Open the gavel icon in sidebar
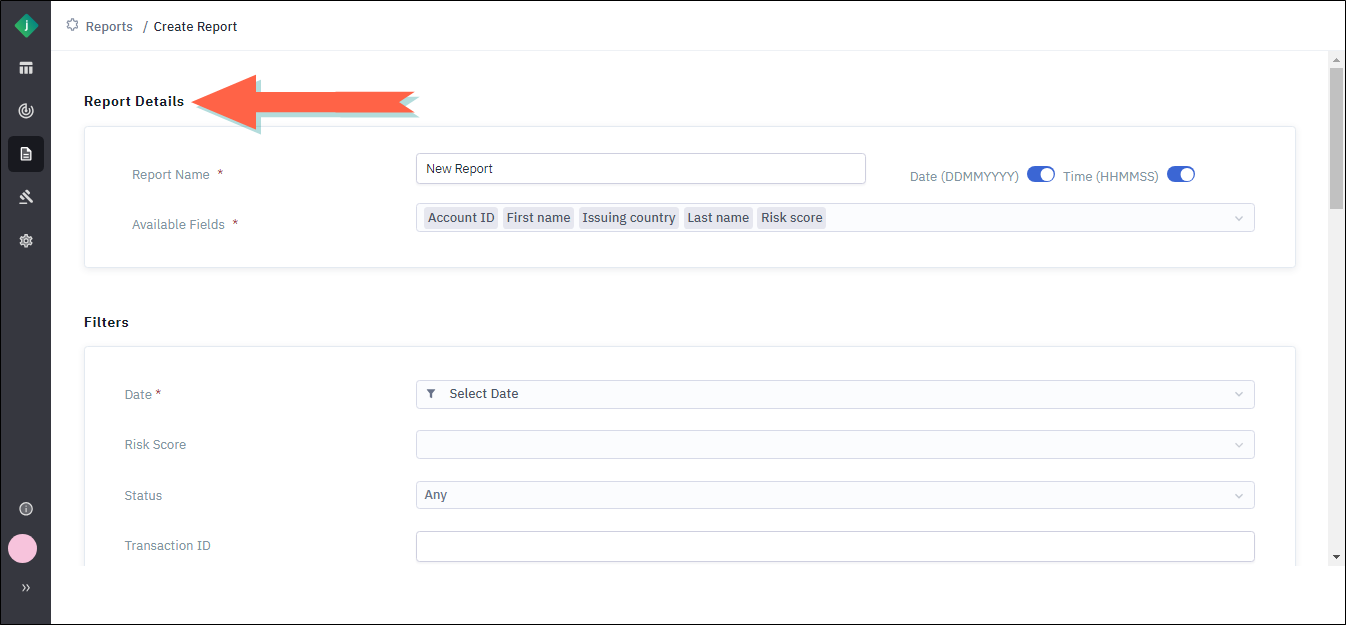Screen dimensions: 1346x625 click(26, 197)
